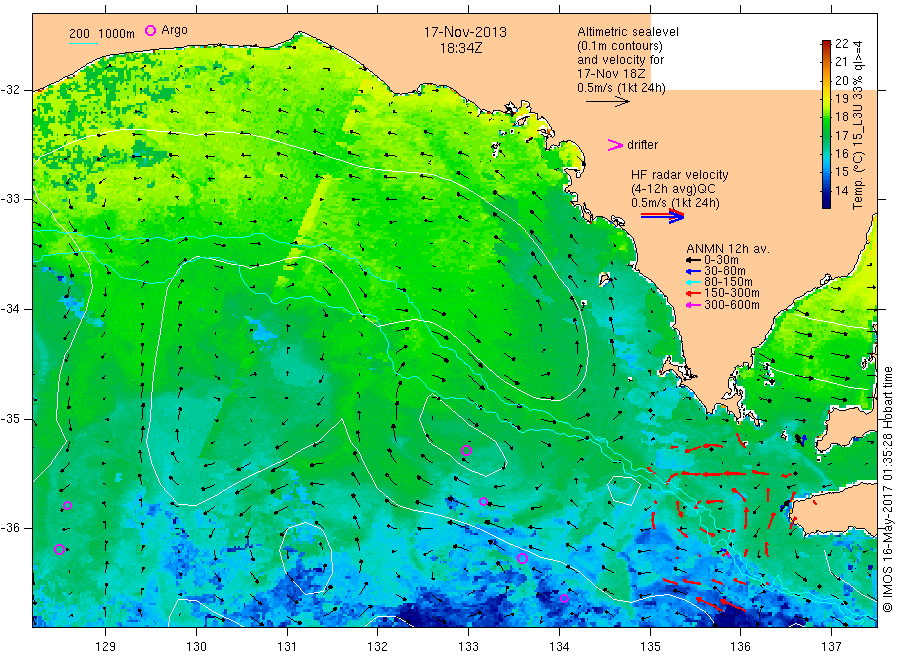Click the "Argo" legend label
The height and width of the screenshot is (660, 900).
[174, 30]
